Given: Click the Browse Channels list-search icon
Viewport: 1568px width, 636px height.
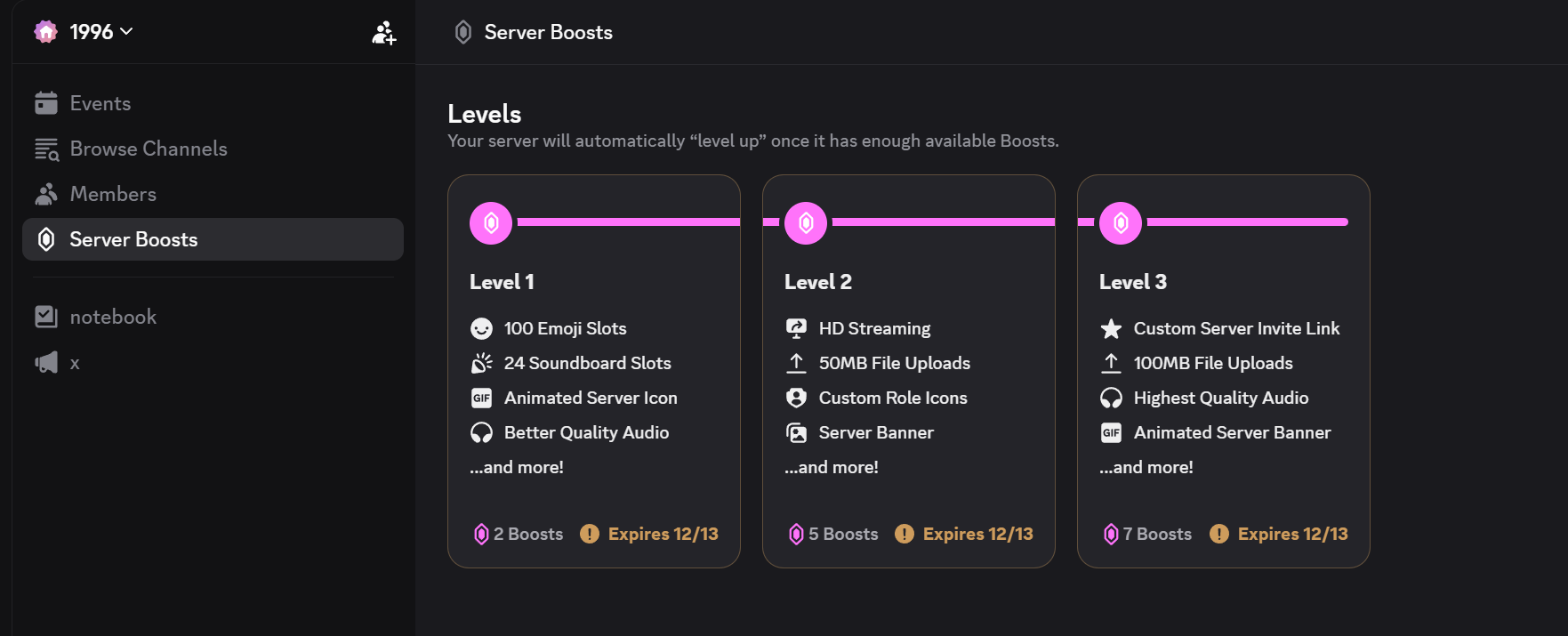Looking at the screenshot, I should tap(46, 149).
